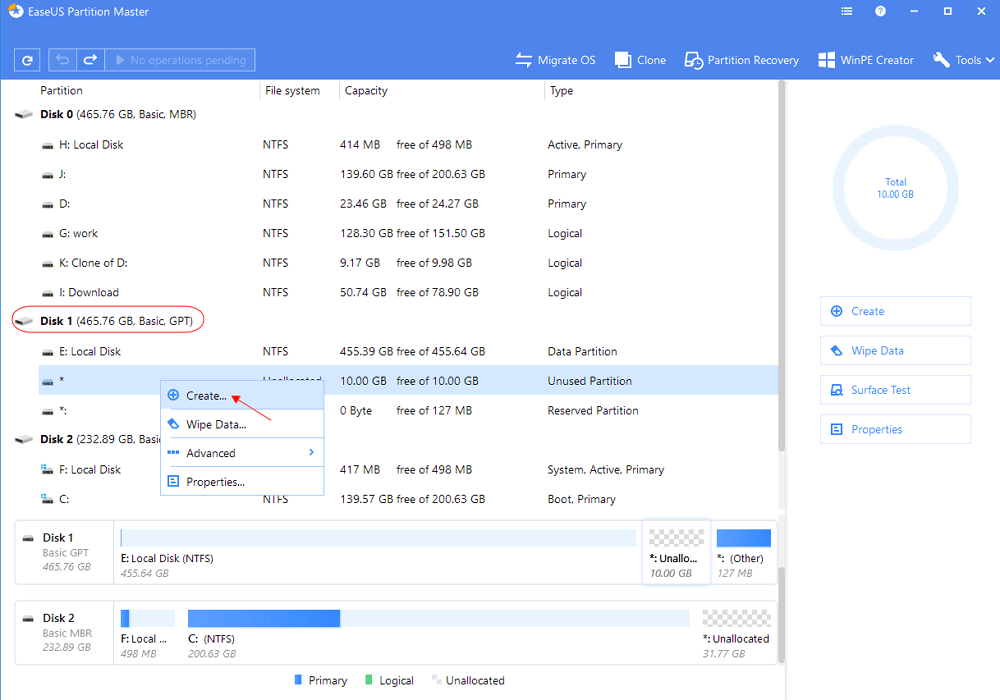Select the H: Local Disk partition
The image size is (1000, 700).
tap(408, 145)
